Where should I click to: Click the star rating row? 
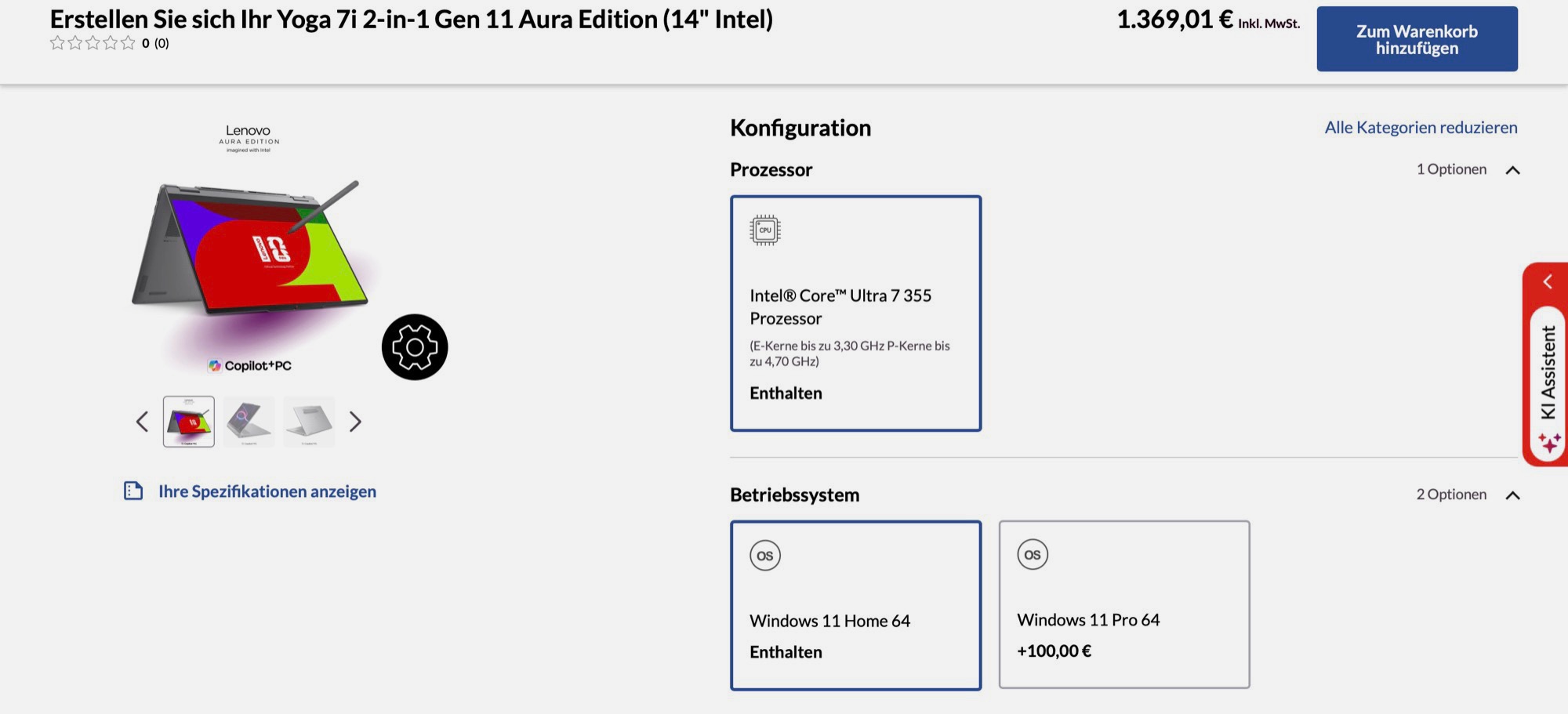pos(93,43)
